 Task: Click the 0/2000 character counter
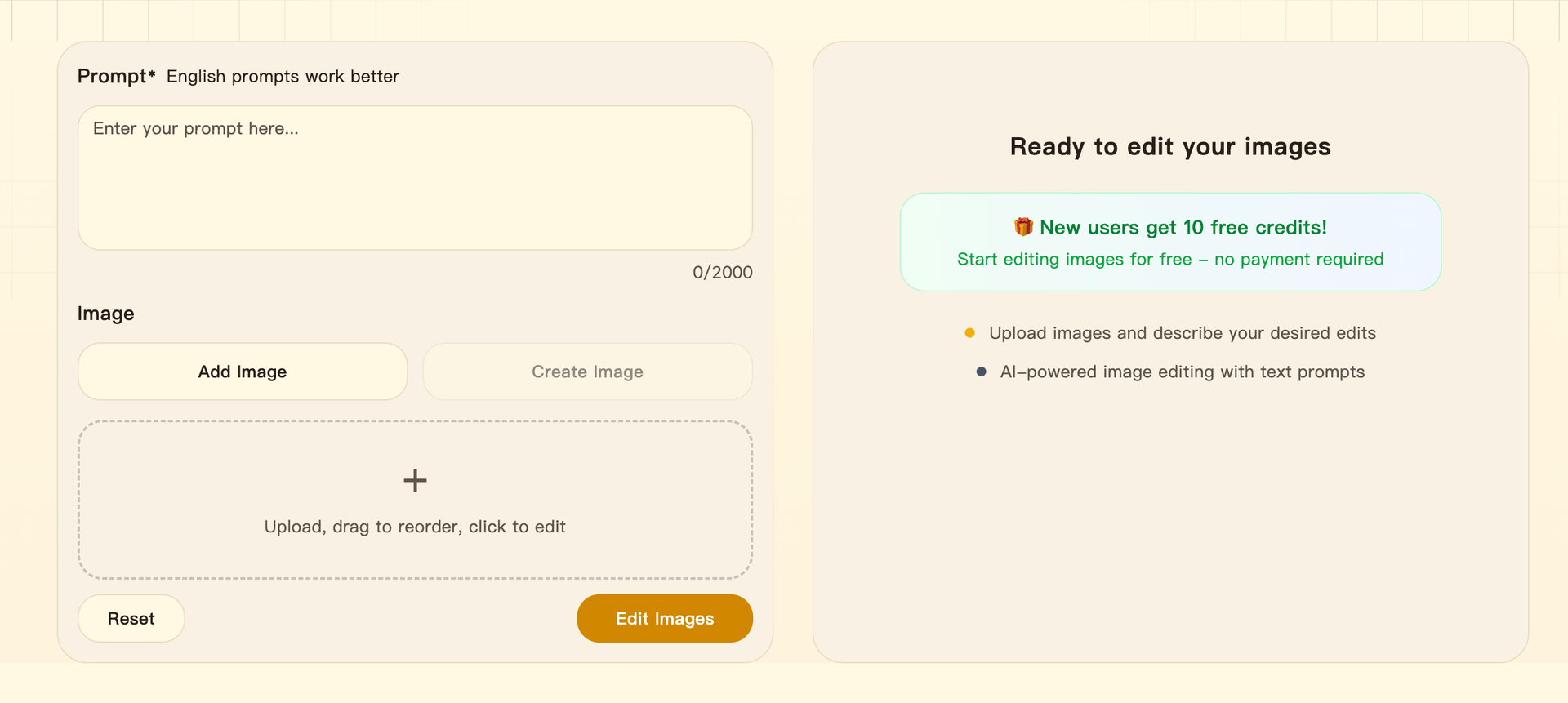pos(722,272)
